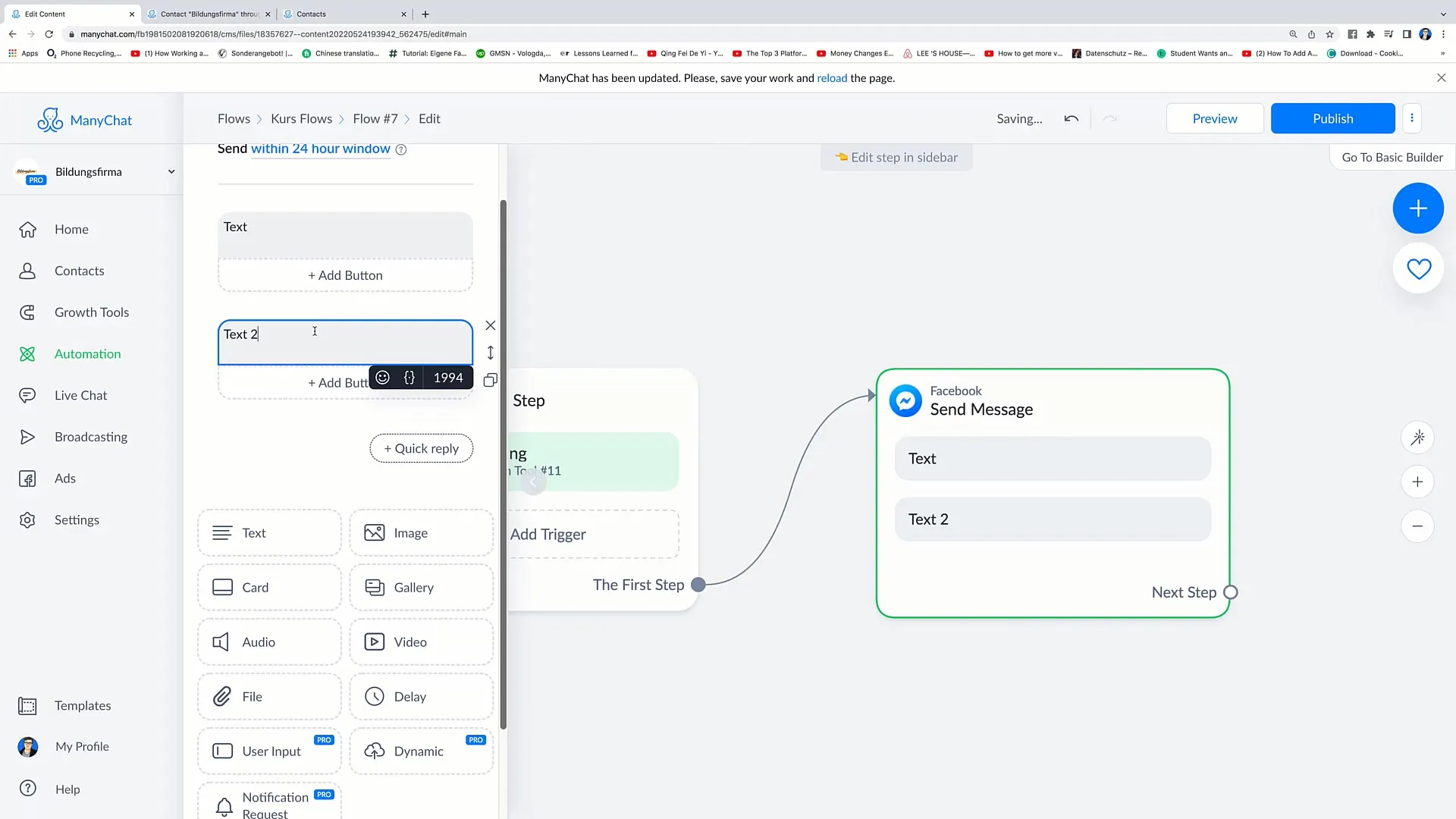Add a Dynamic content block

tap(422, 752)
